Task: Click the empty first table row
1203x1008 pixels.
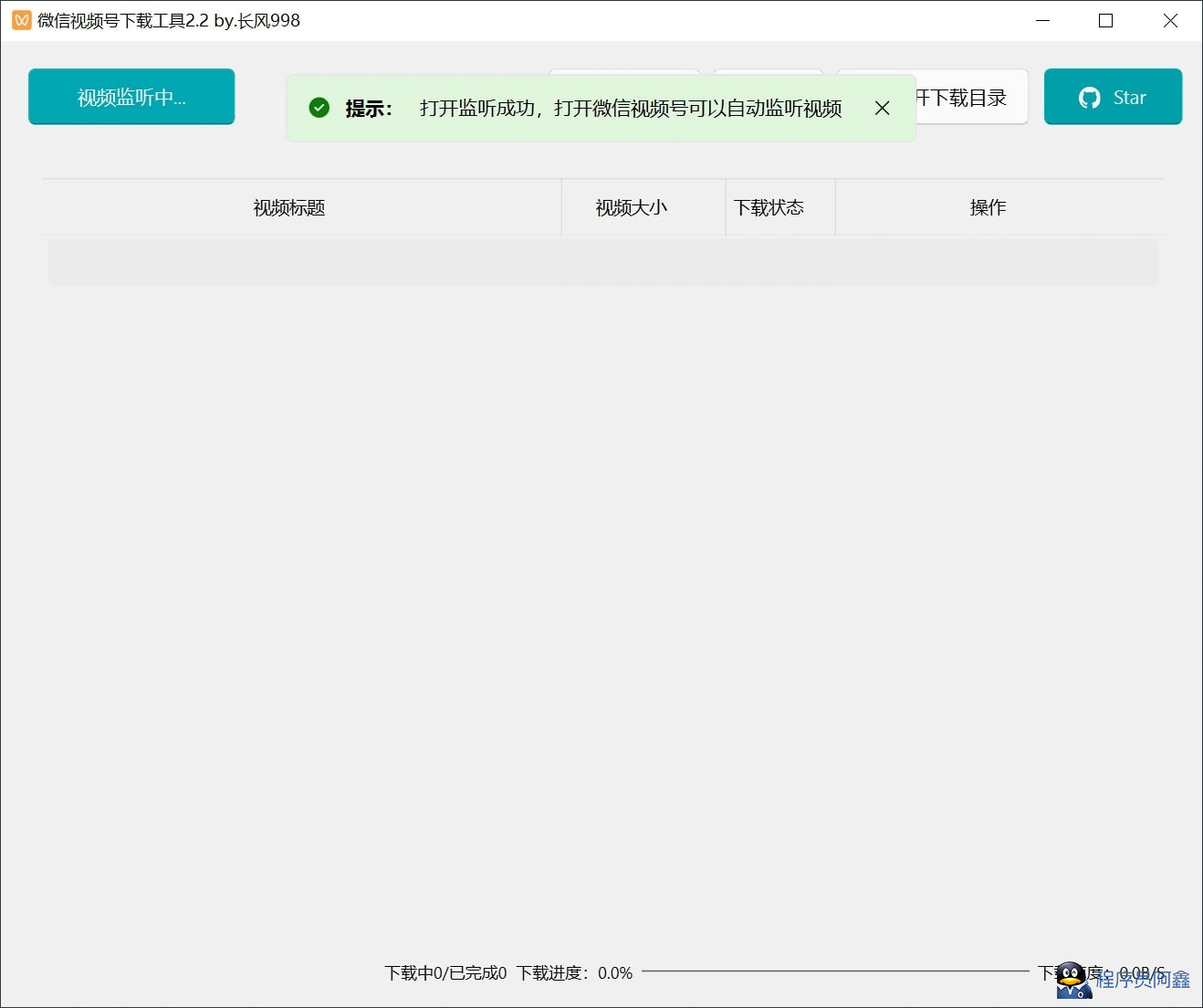Action: tap(603, 263)
